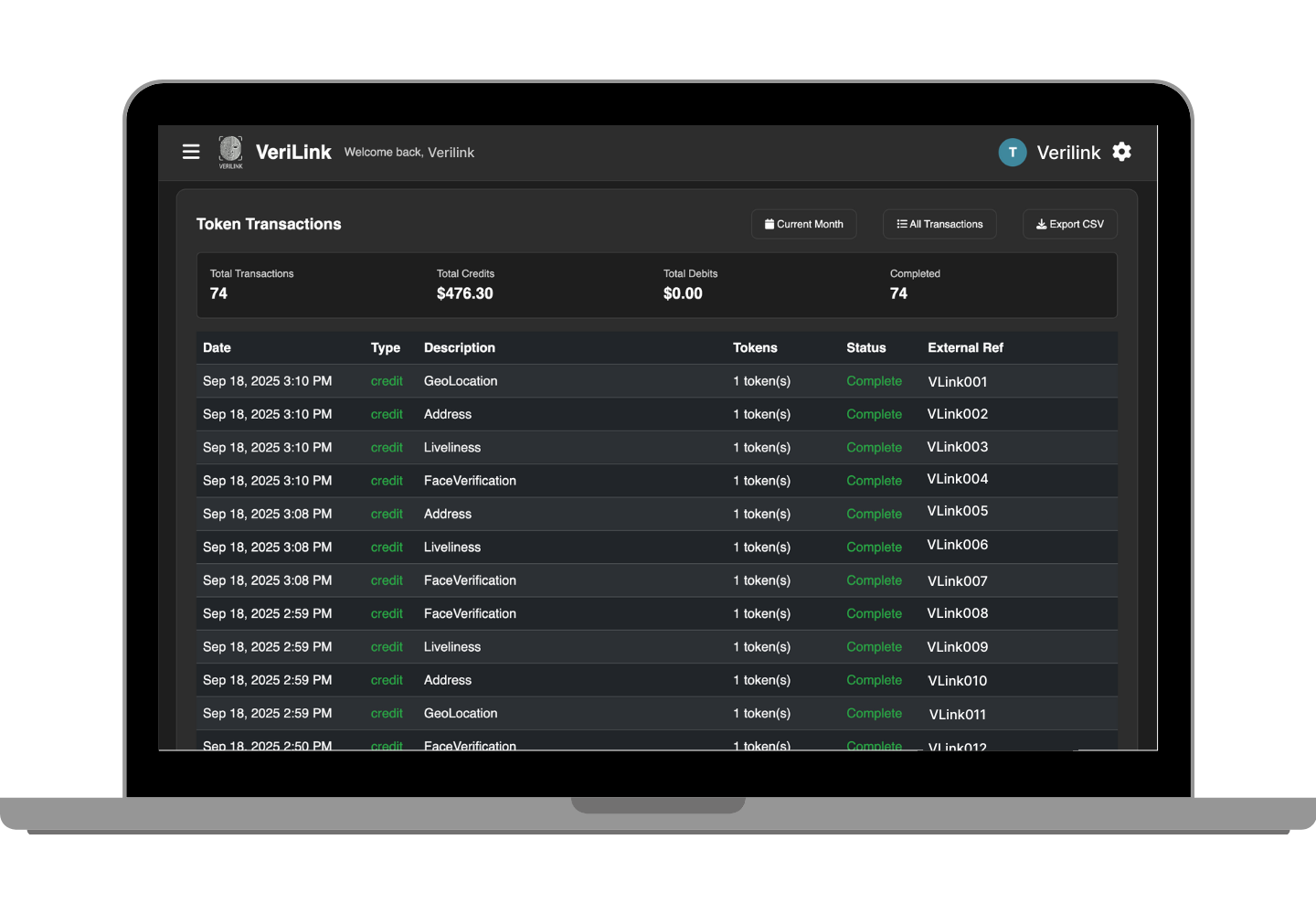1316x914 pixels.
Task: Show All Transactions list
Action: click(939, 224)
